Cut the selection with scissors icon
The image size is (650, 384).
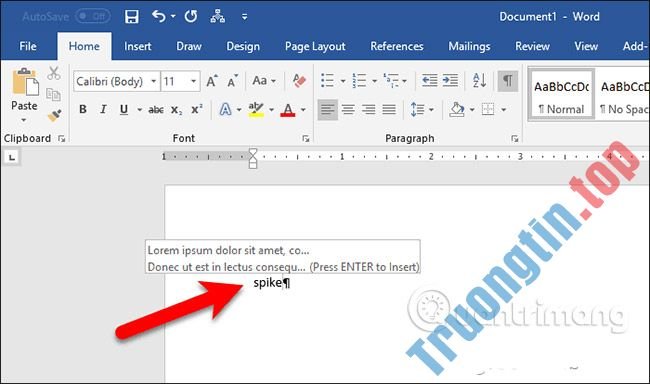tap(53, 73)
